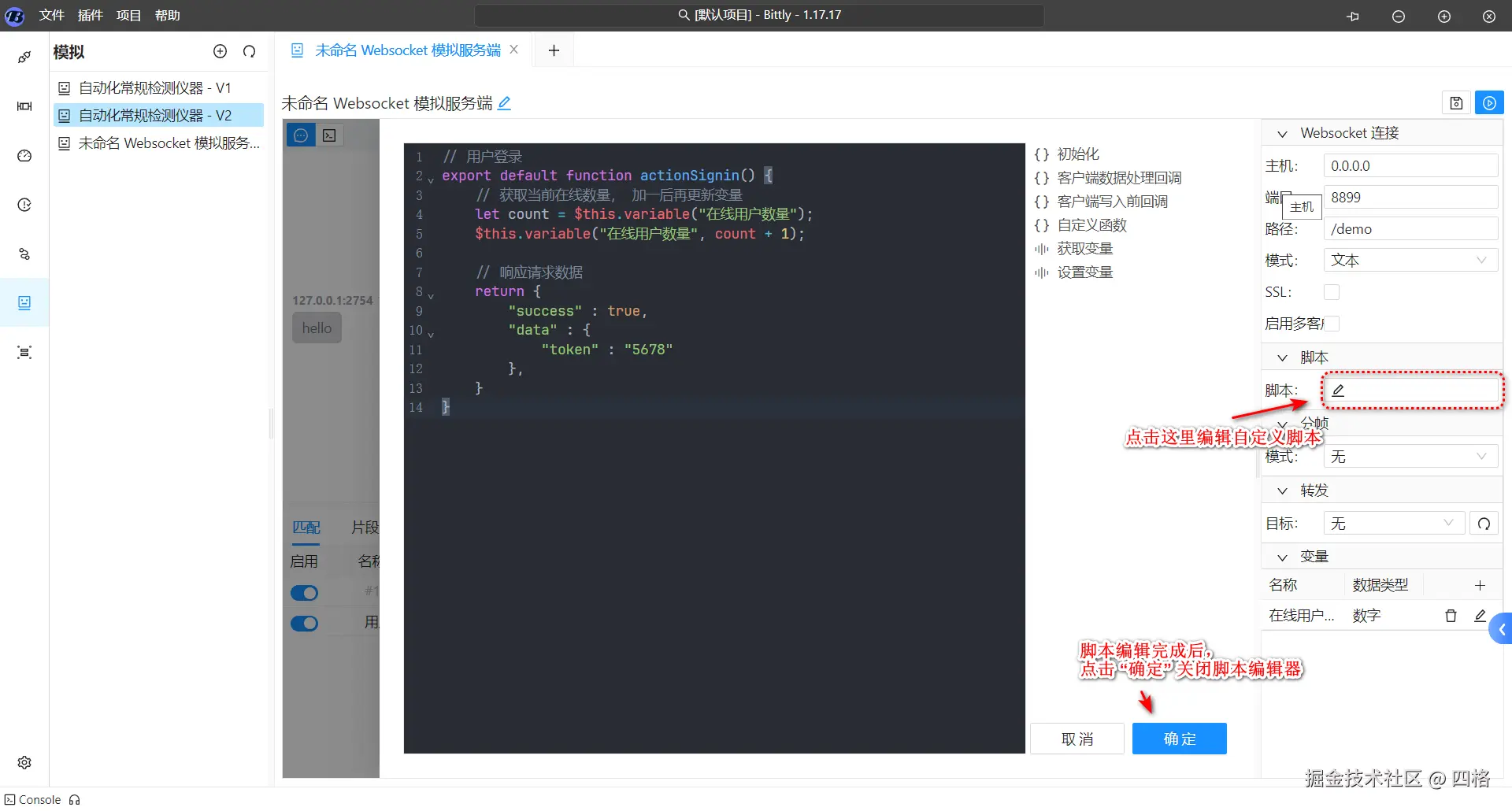This screenshot has height=811, width=1512.
Task: Collapse the data object fold at line 10
Action: point(431,334)
